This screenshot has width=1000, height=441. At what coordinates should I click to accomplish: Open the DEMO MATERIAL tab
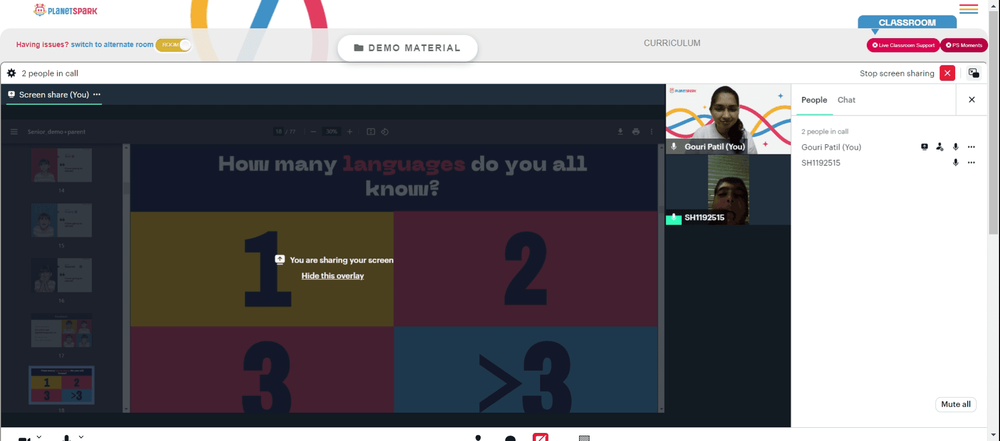tap(407, 48)
